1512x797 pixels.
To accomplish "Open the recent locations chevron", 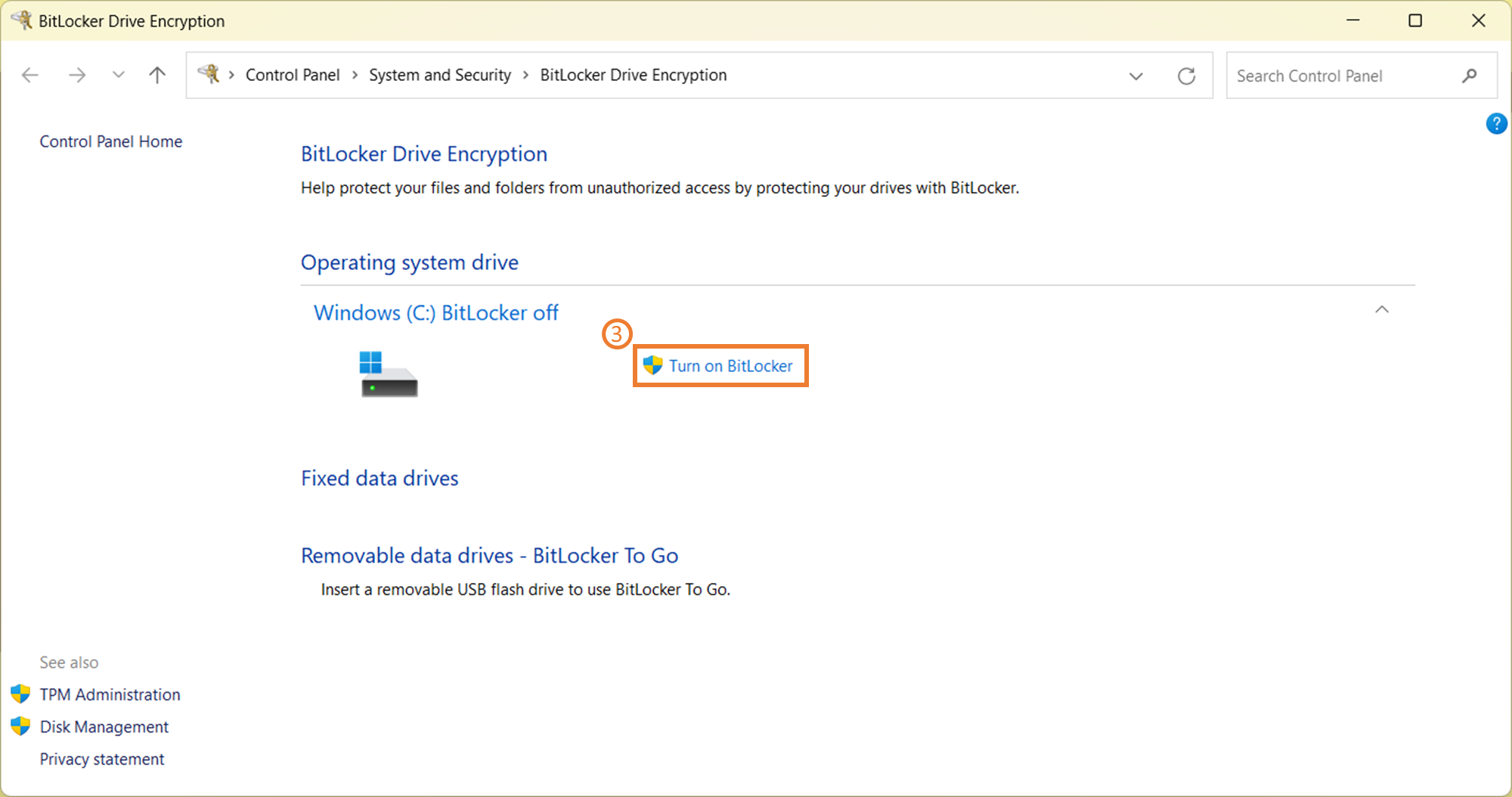I will click(x=118, y=75).
